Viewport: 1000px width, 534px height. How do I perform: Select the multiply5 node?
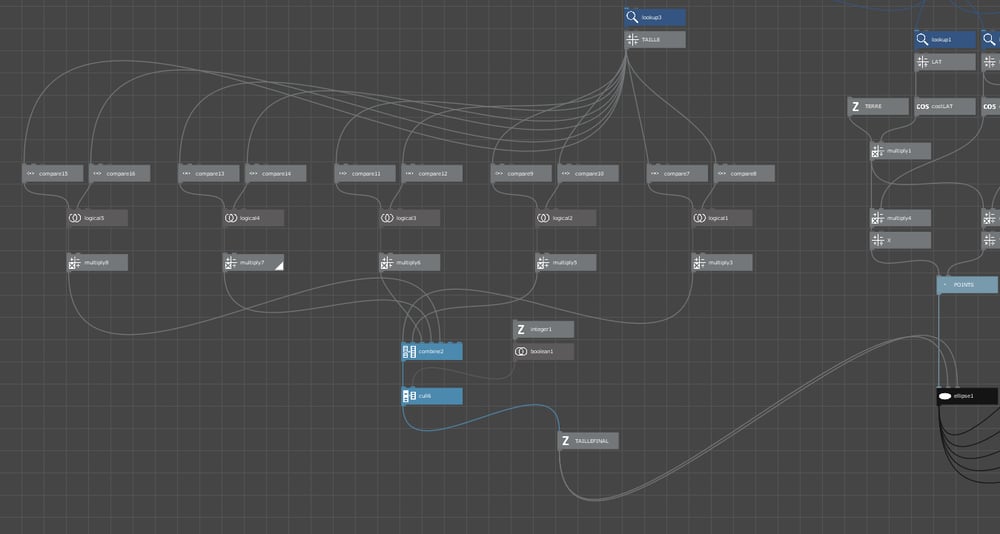coord(566,263)
